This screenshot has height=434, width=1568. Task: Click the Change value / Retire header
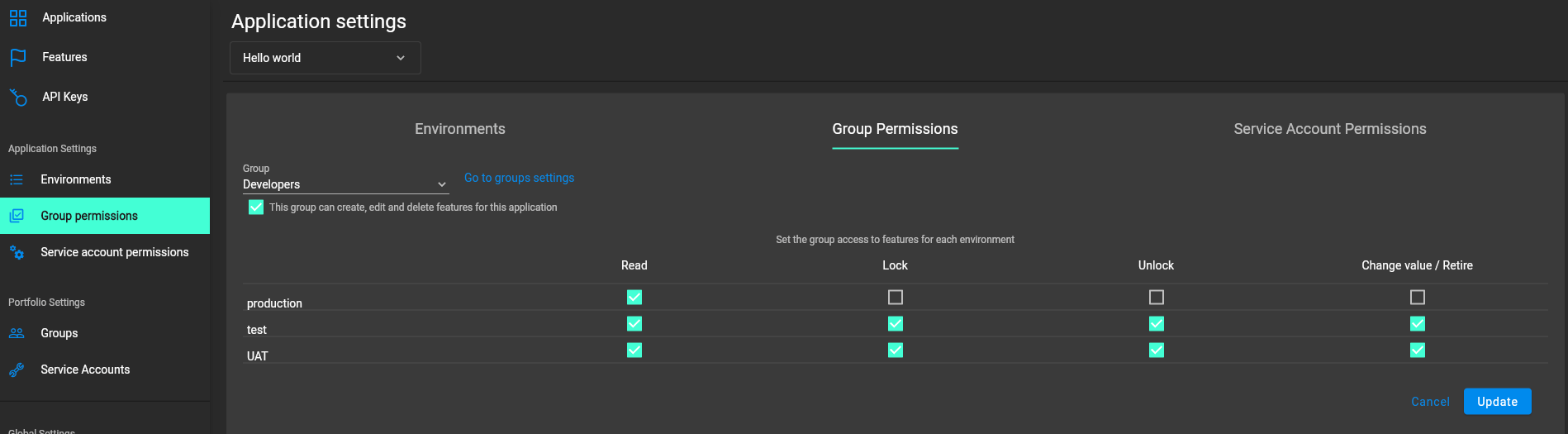click(x=1417, y=265)
